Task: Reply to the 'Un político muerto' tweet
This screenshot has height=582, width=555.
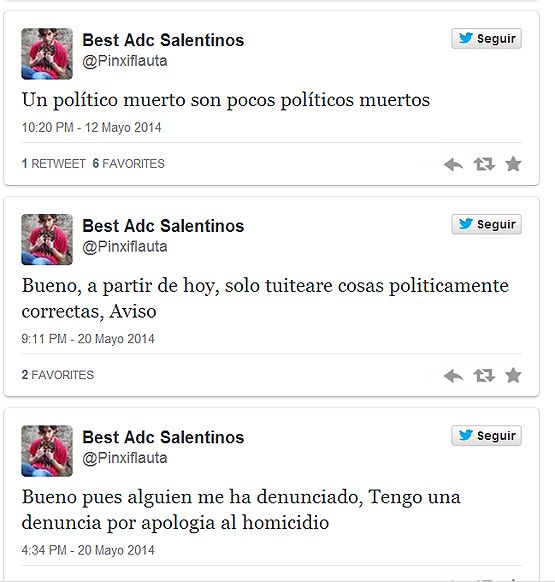Action: point(453,164)
